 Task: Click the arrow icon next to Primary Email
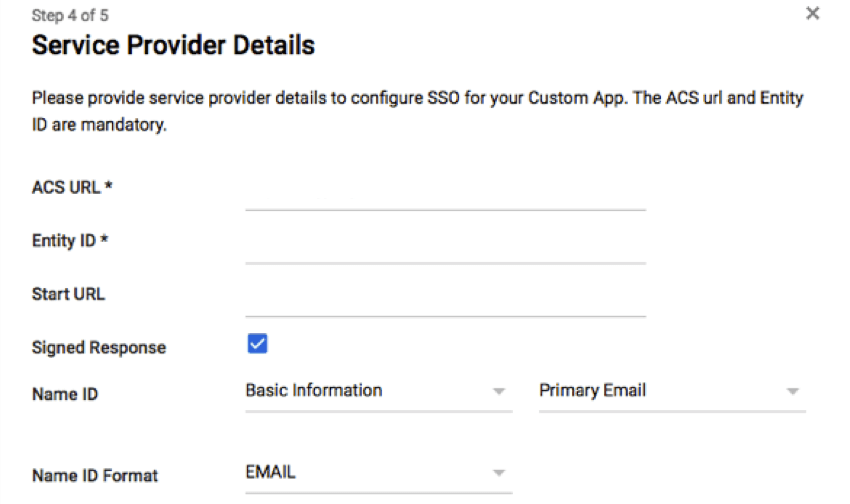tap(793, 391)
